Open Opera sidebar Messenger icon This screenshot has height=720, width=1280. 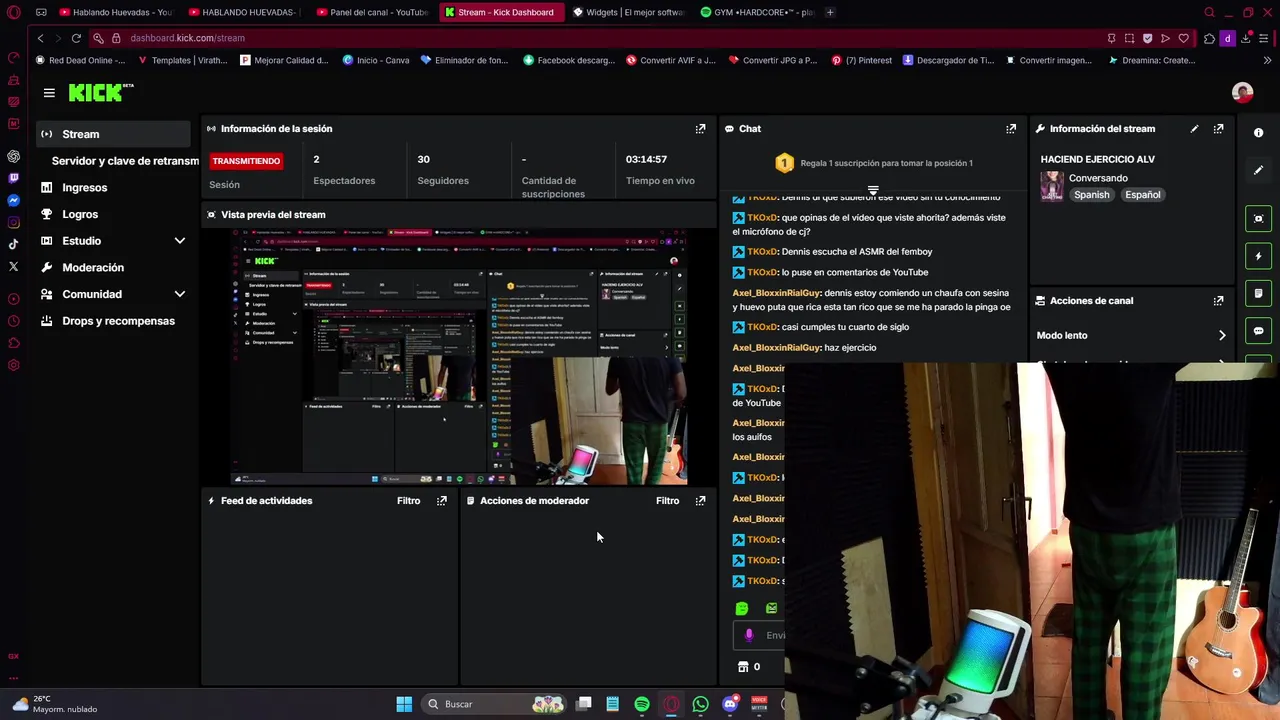coord(13,200)
